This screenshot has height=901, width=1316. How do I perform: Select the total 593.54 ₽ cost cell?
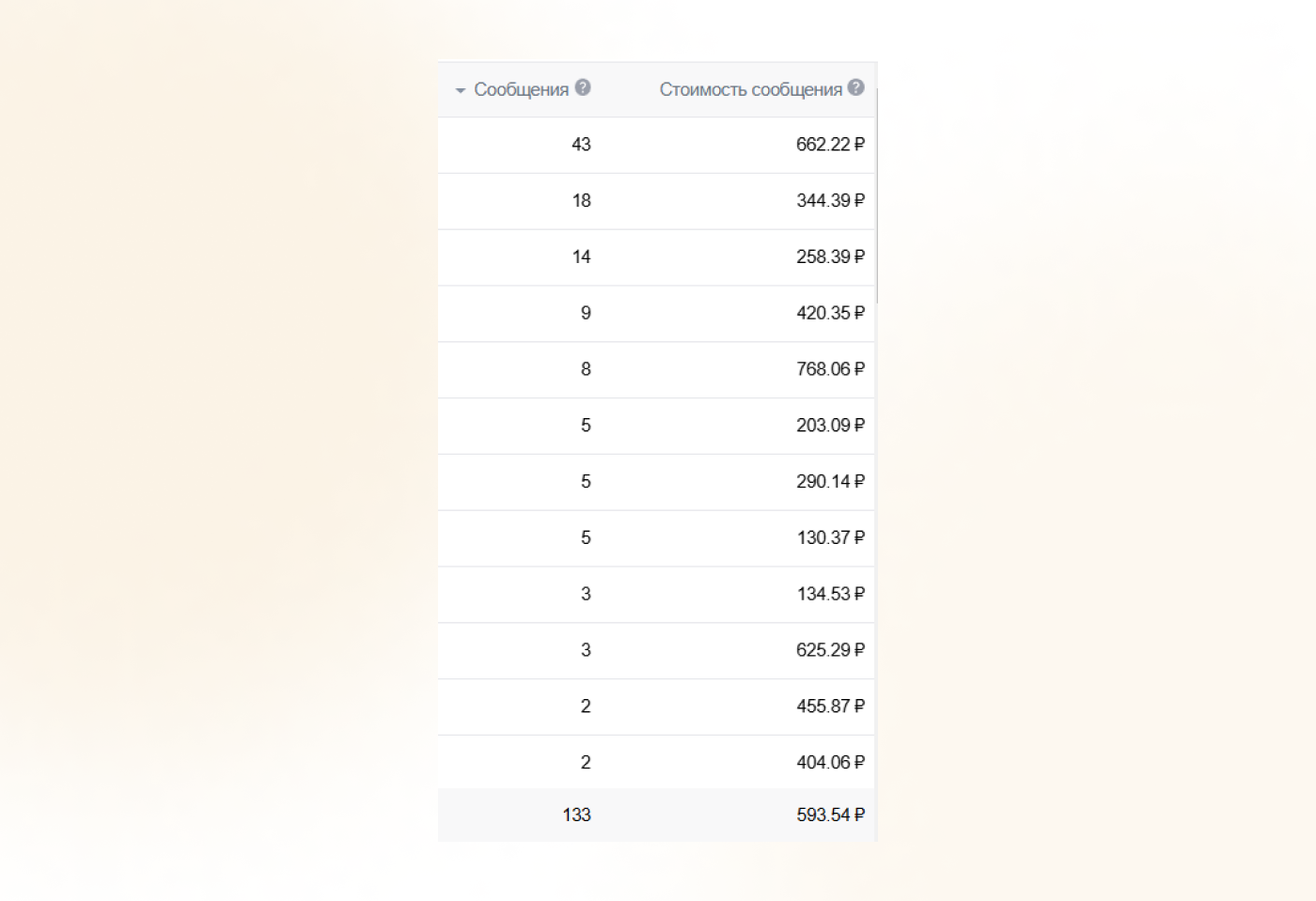[830, 816]
